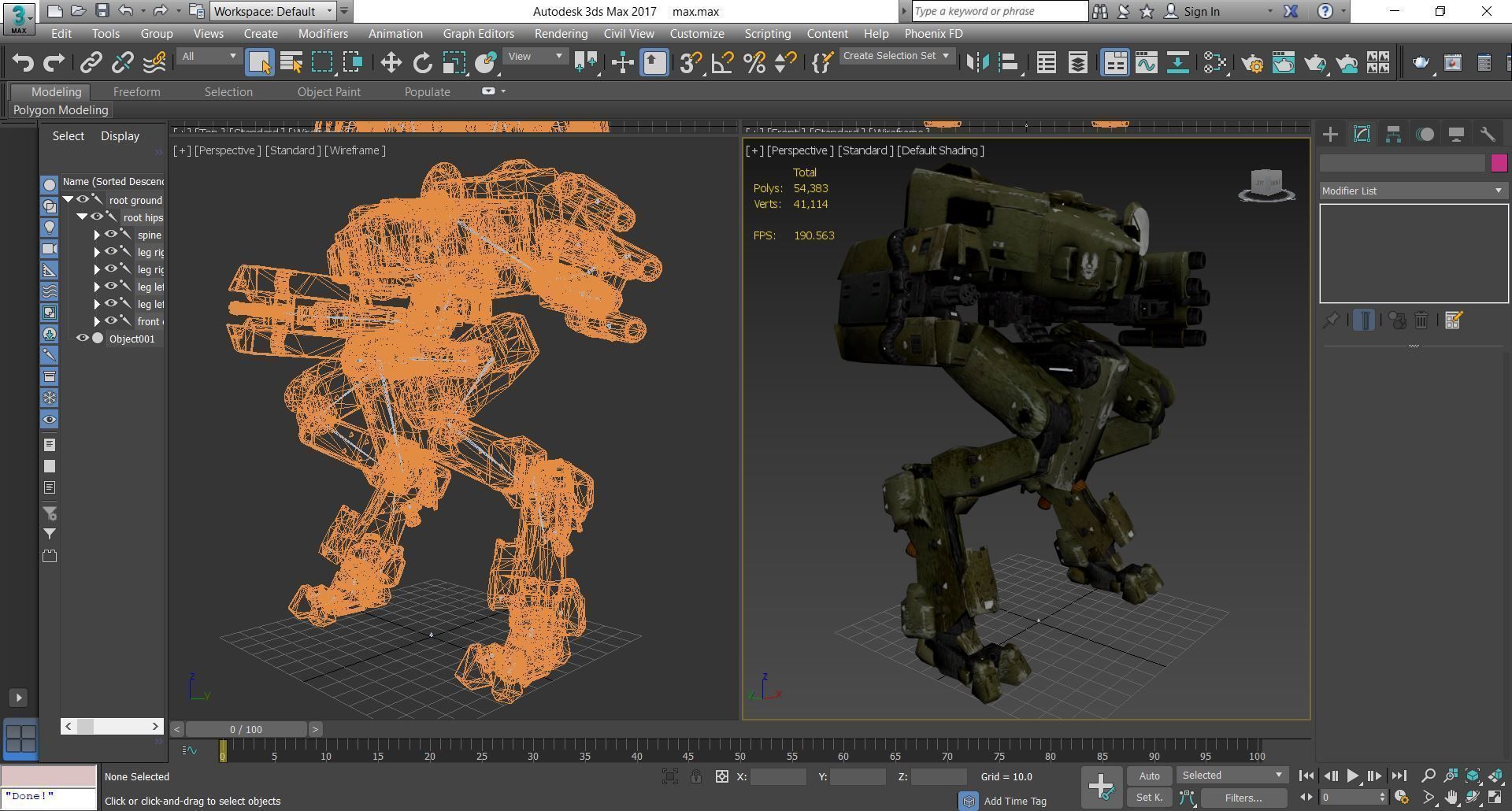Screen dimensions: 1512x811
Task: Click the Set K. button
Action: coord(1149,798)
